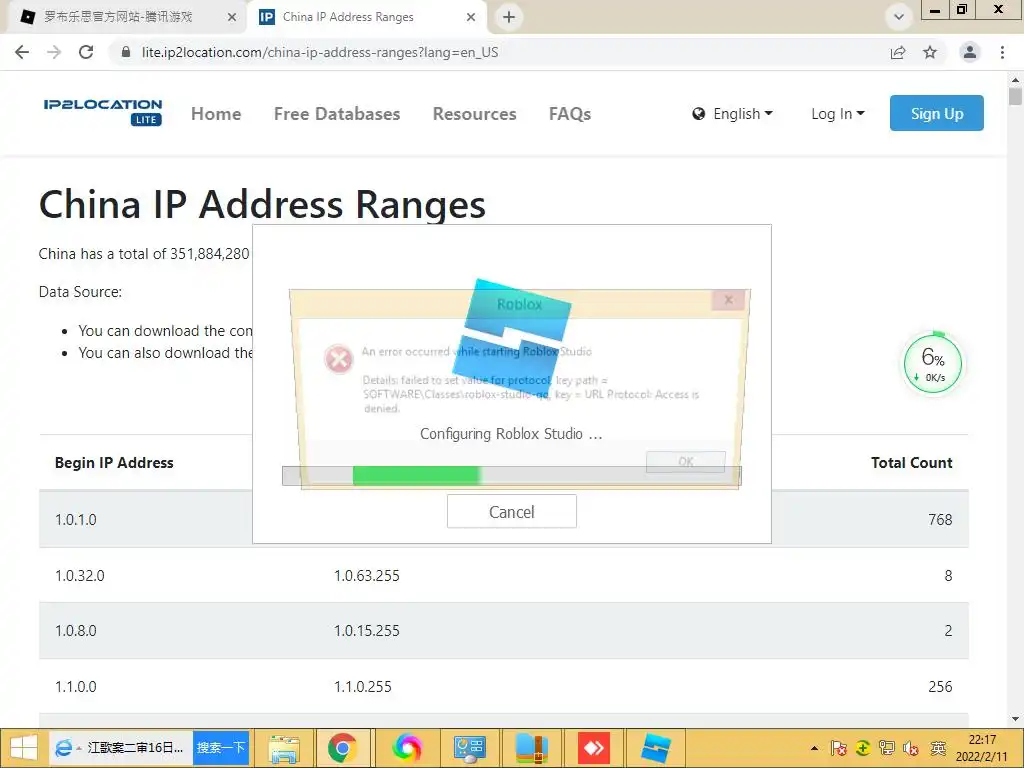The height and width of the screenshot is (768, 1024).
Task: Open the Roblox Studio taskbar icon
Action: 656,748
